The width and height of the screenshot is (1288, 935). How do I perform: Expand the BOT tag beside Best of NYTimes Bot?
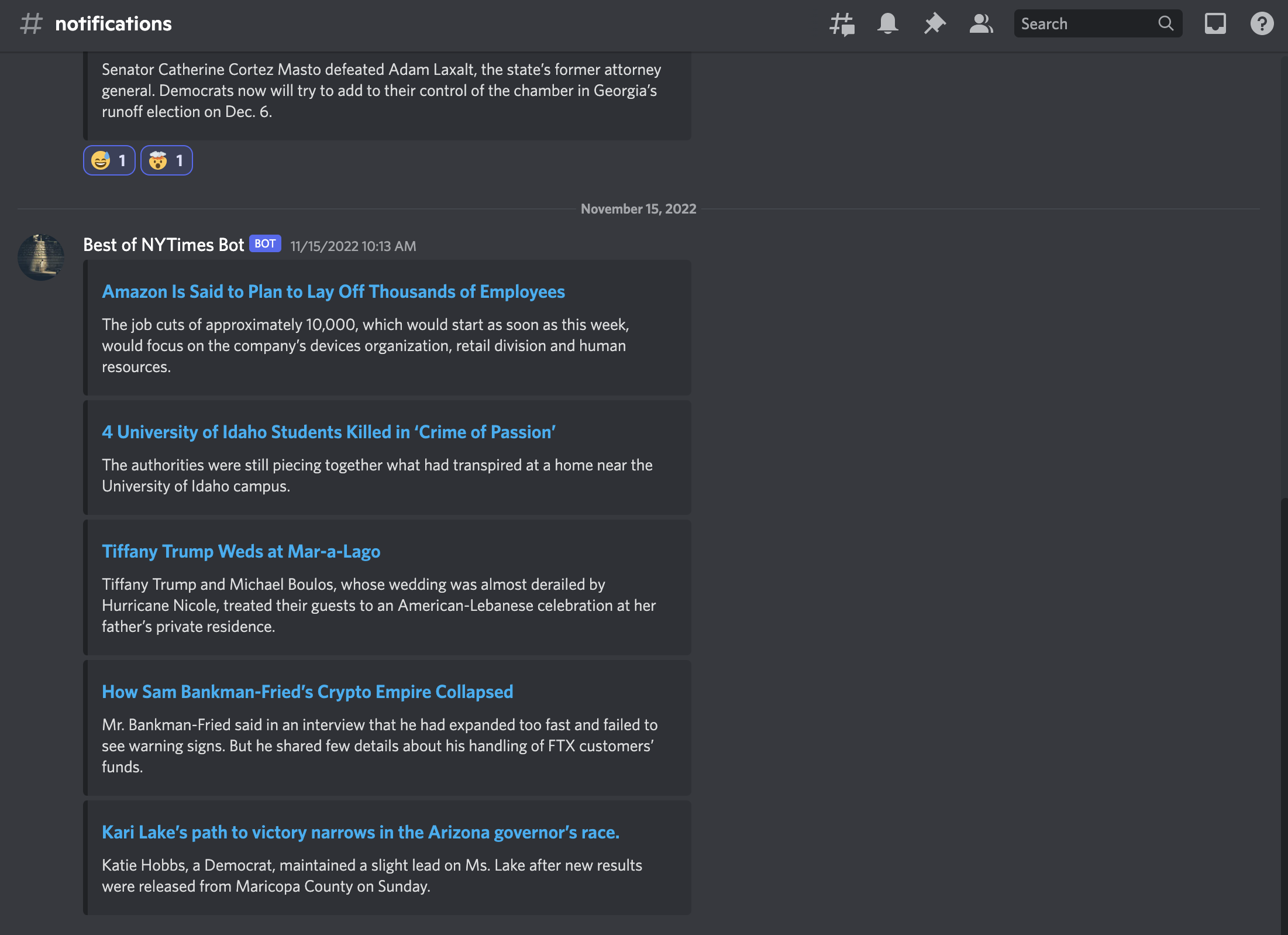click(265, 243)
